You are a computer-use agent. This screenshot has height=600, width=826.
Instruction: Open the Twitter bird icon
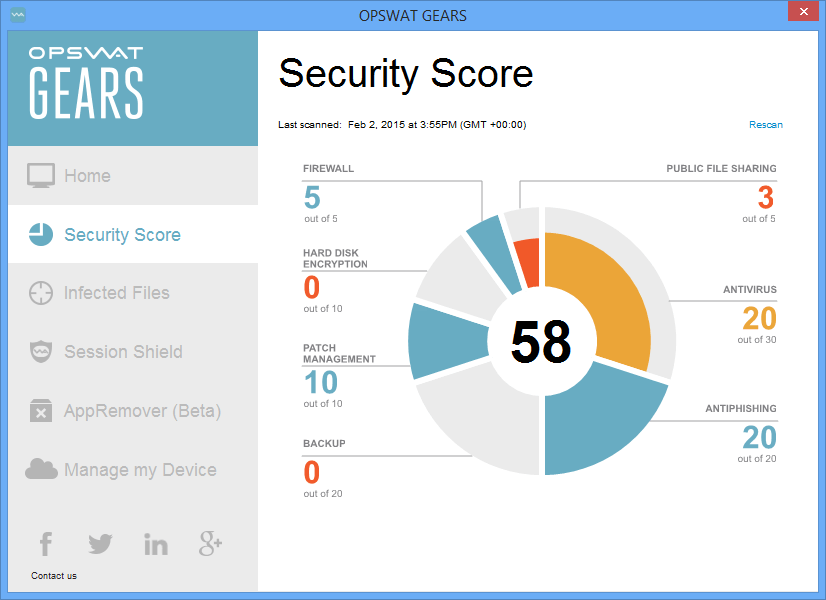click(100, 544)
